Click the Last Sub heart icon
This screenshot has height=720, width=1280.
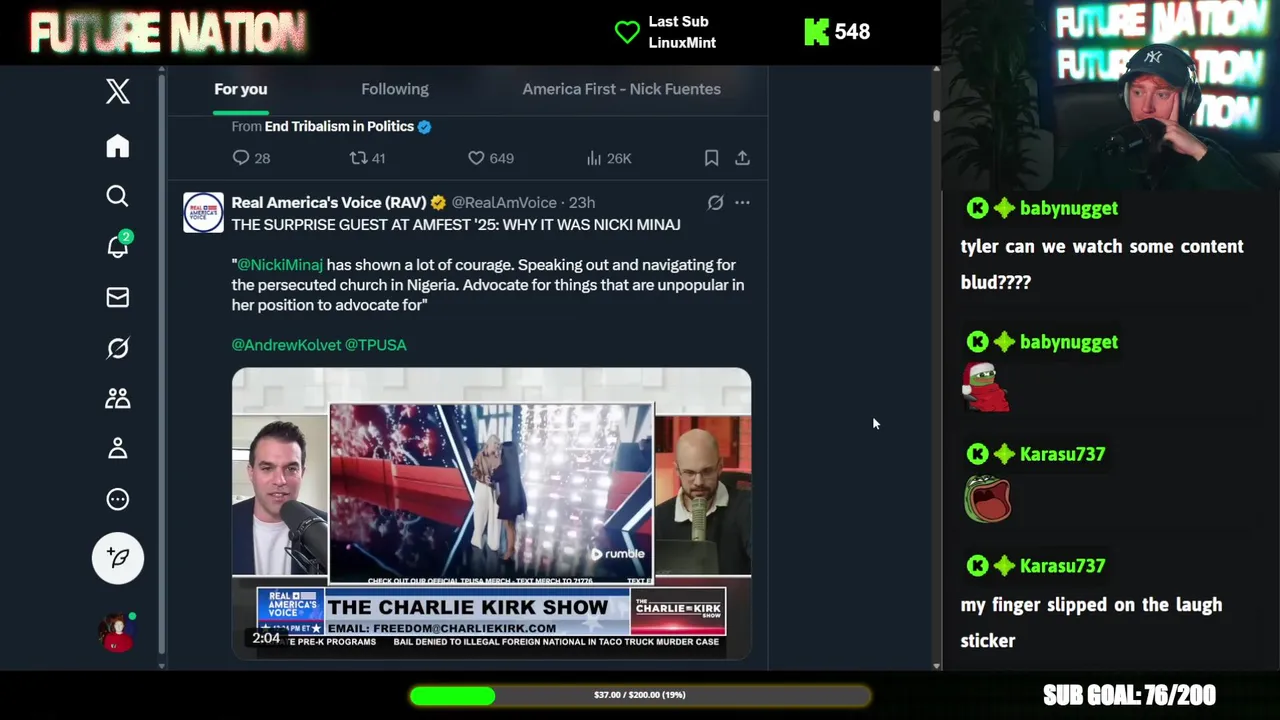[627, 32]
